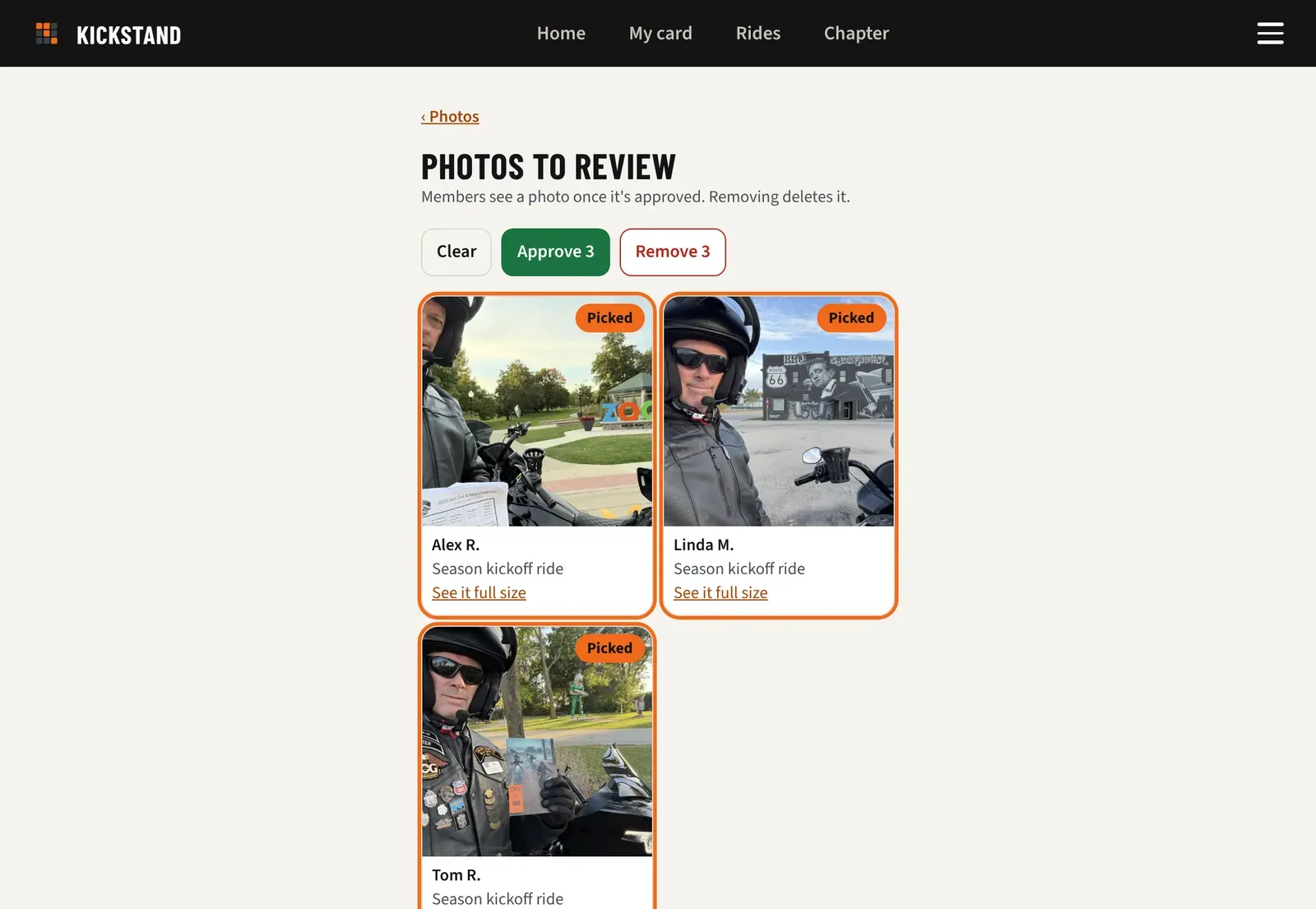The width and height of the screenshot is (1316, 909).
Task: Click the Tom R. name text
Action: click(456, 875)
